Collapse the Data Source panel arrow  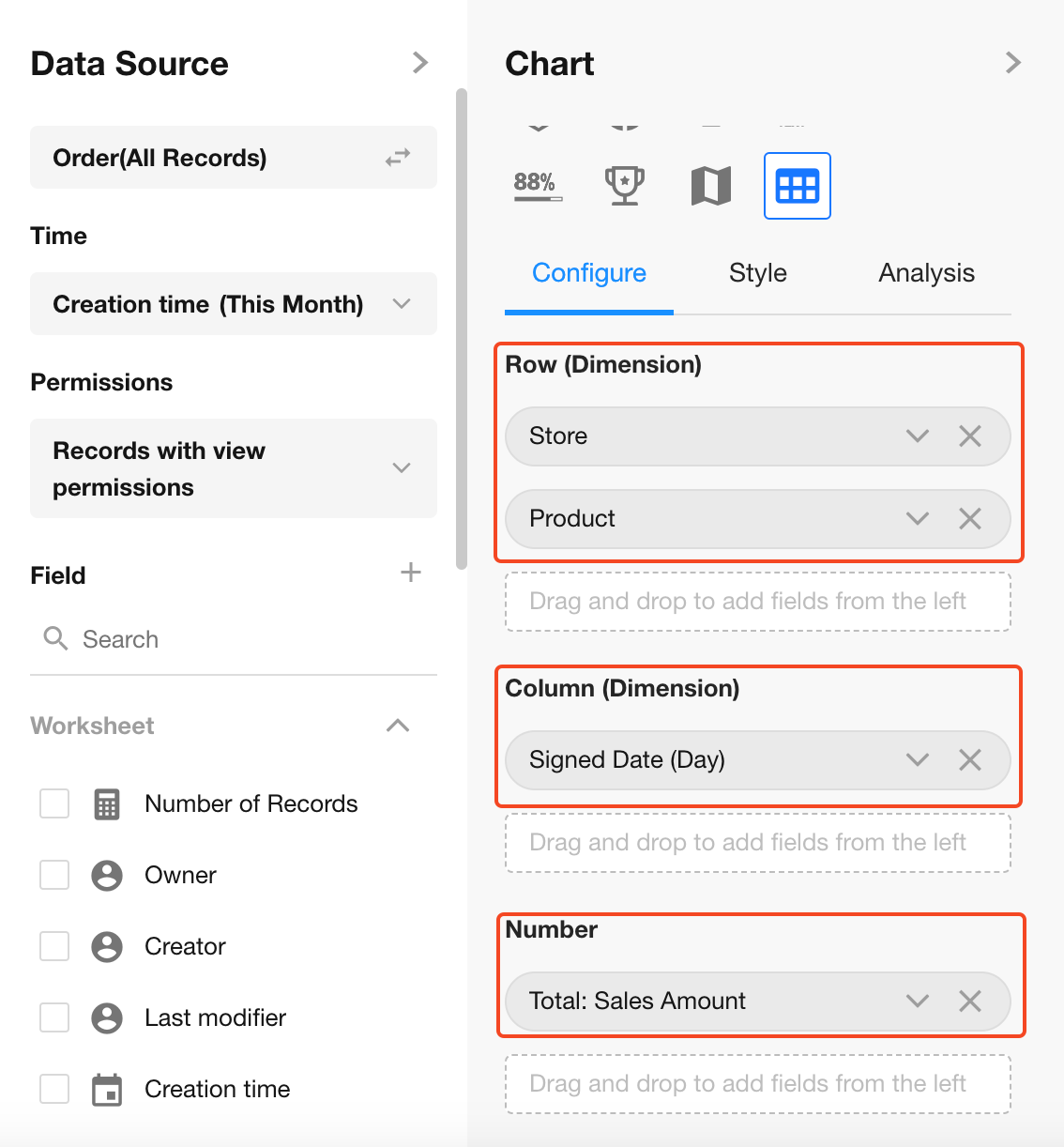(x=420, y=63)
